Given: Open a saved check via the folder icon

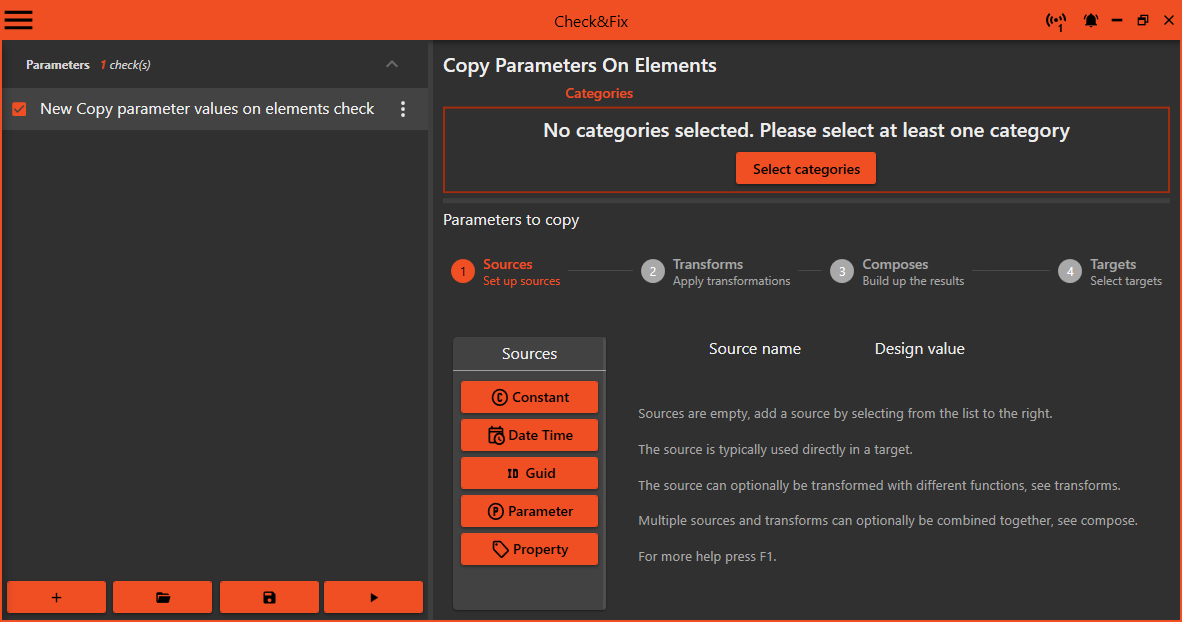Looking at the screenshot, I should coord(162,597).
